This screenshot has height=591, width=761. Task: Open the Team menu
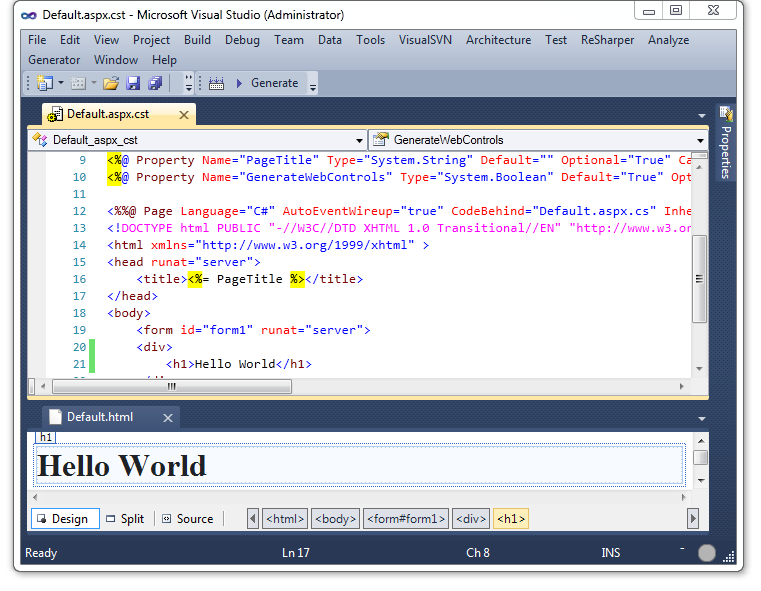289,40
